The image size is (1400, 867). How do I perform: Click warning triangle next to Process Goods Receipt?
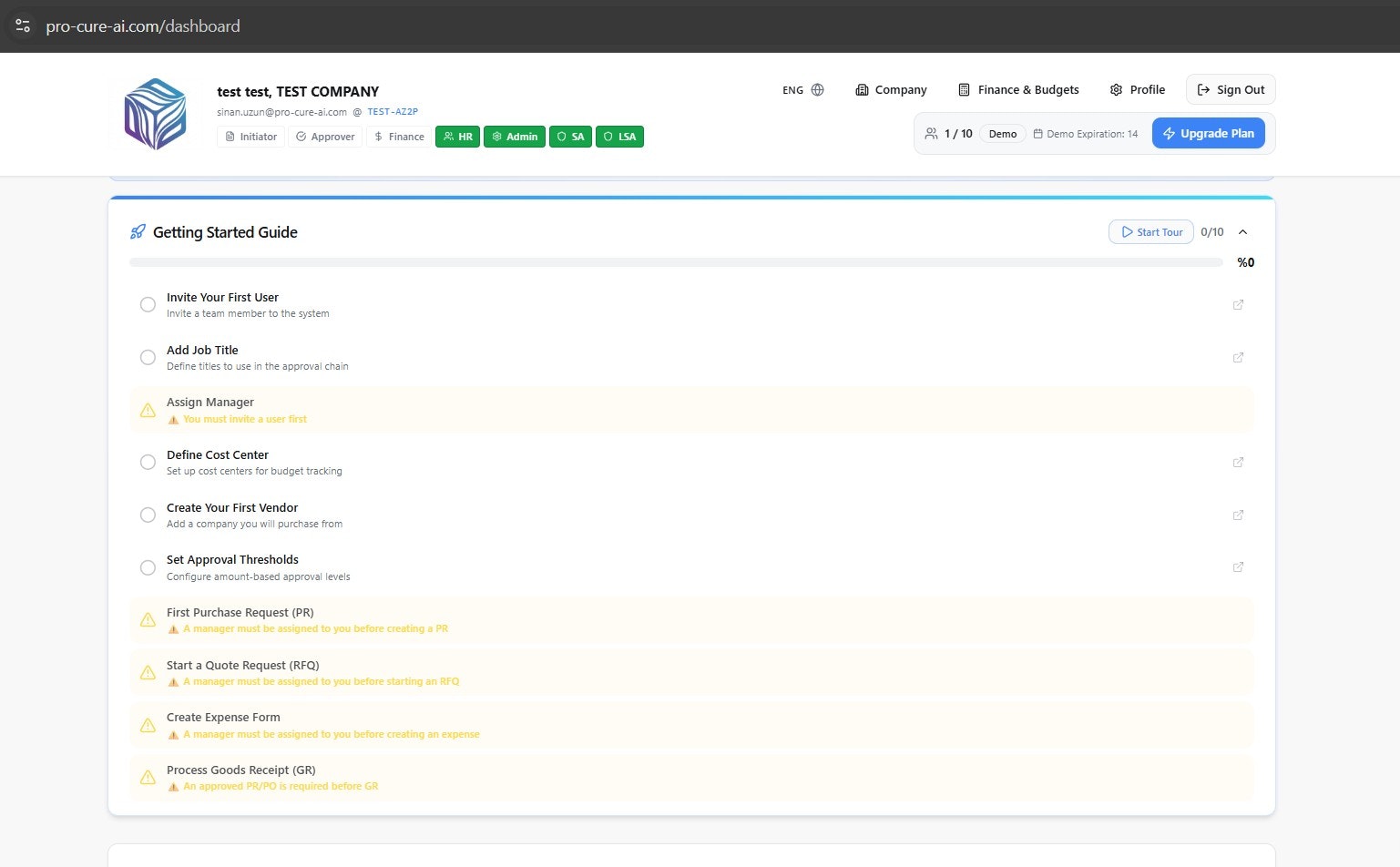(x=148, y=778)
